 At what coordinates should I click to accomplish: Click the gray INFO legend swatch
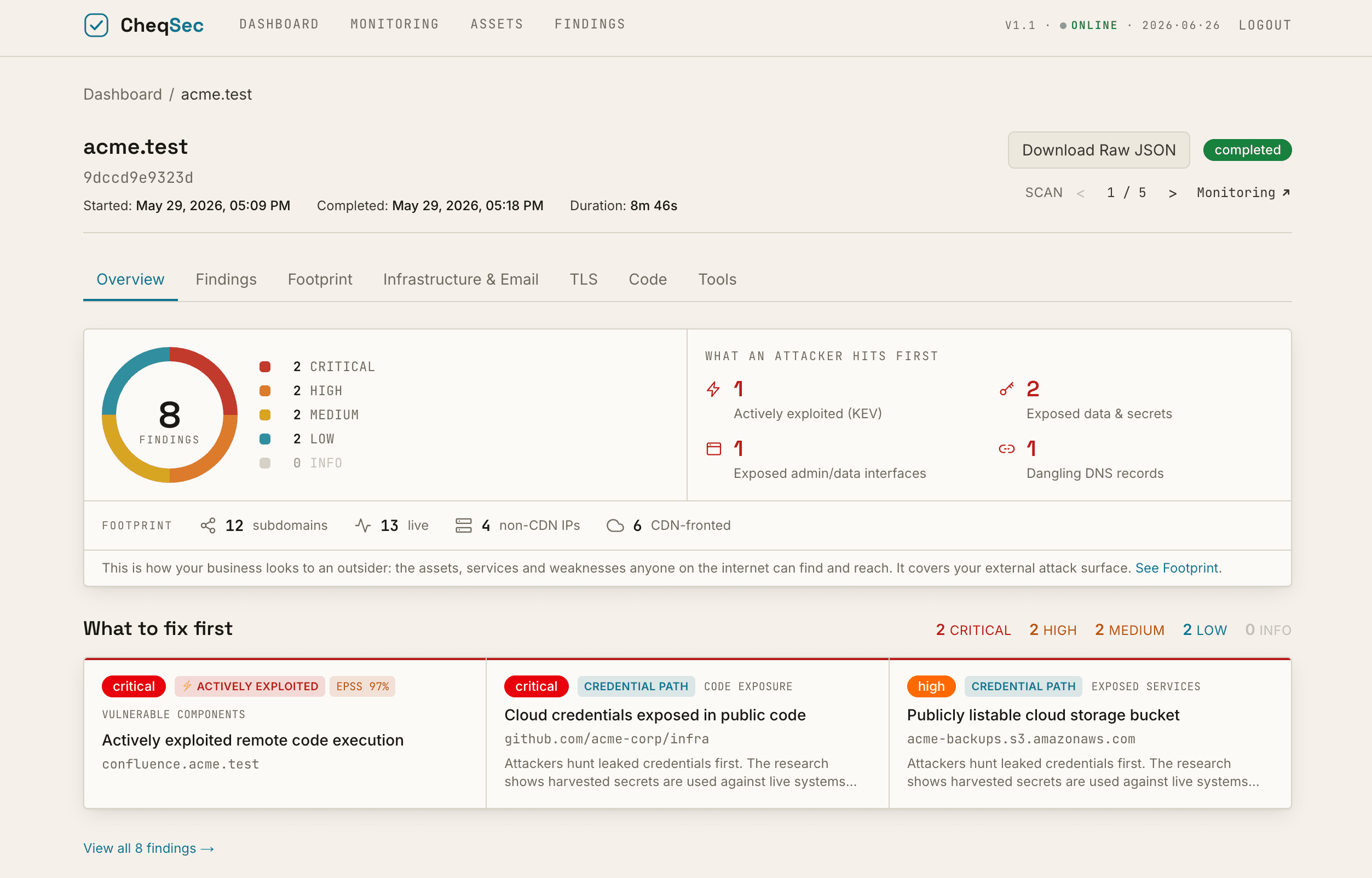pos(264,463)
